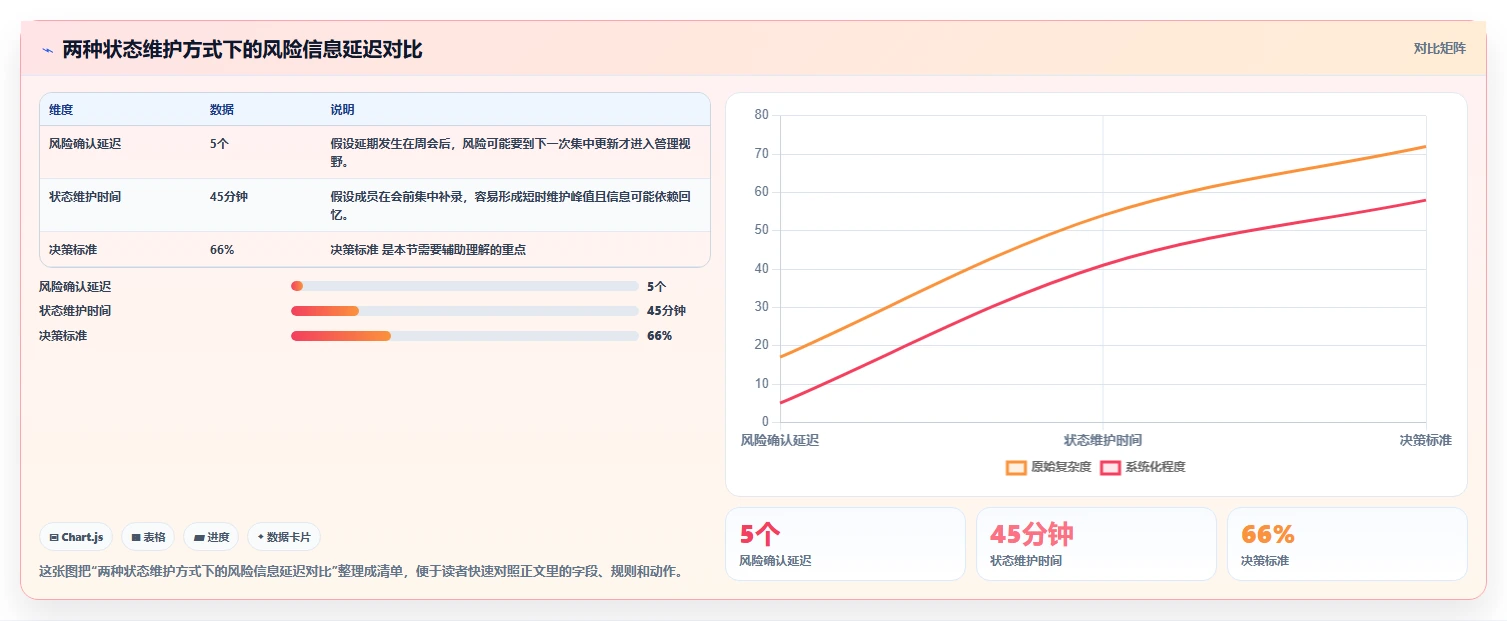Click the caption sentence starting 这张图把
This screenshot has width=1507, height=621.
pos(361,572)
